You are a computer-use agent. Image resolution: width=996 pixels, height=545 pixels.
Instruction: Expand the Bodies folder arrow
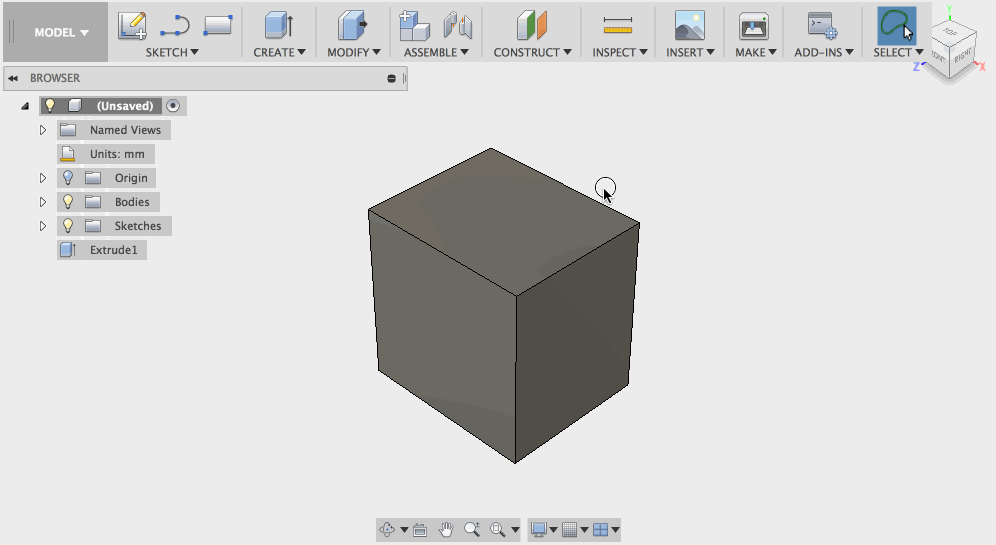(43, 202)
